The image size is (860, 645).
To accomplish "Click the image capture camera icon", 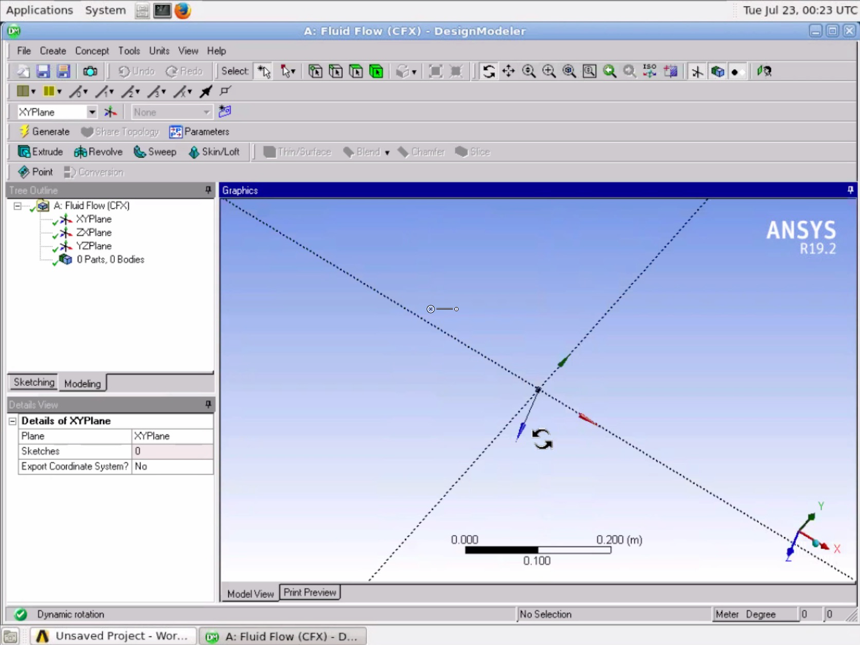I will point(90,72).
